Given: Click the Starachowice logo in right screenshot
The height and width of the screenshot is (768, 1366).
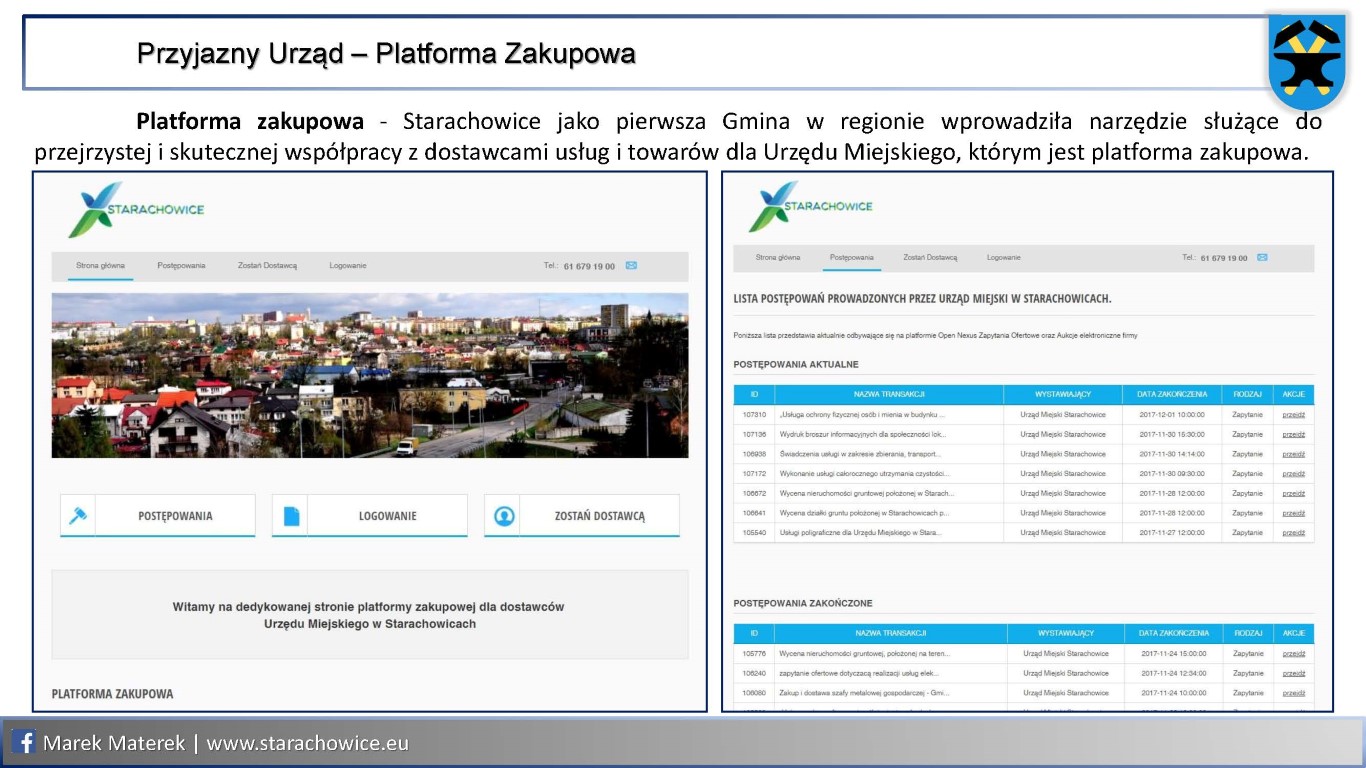Looking at the screenshot, I should pyautogui.click(x=811, y=206).
